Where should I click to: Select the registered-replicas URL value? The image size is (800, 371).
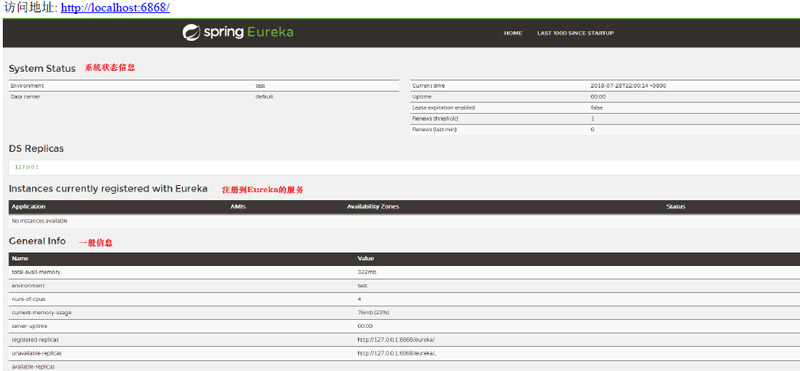tap(396, 339)
